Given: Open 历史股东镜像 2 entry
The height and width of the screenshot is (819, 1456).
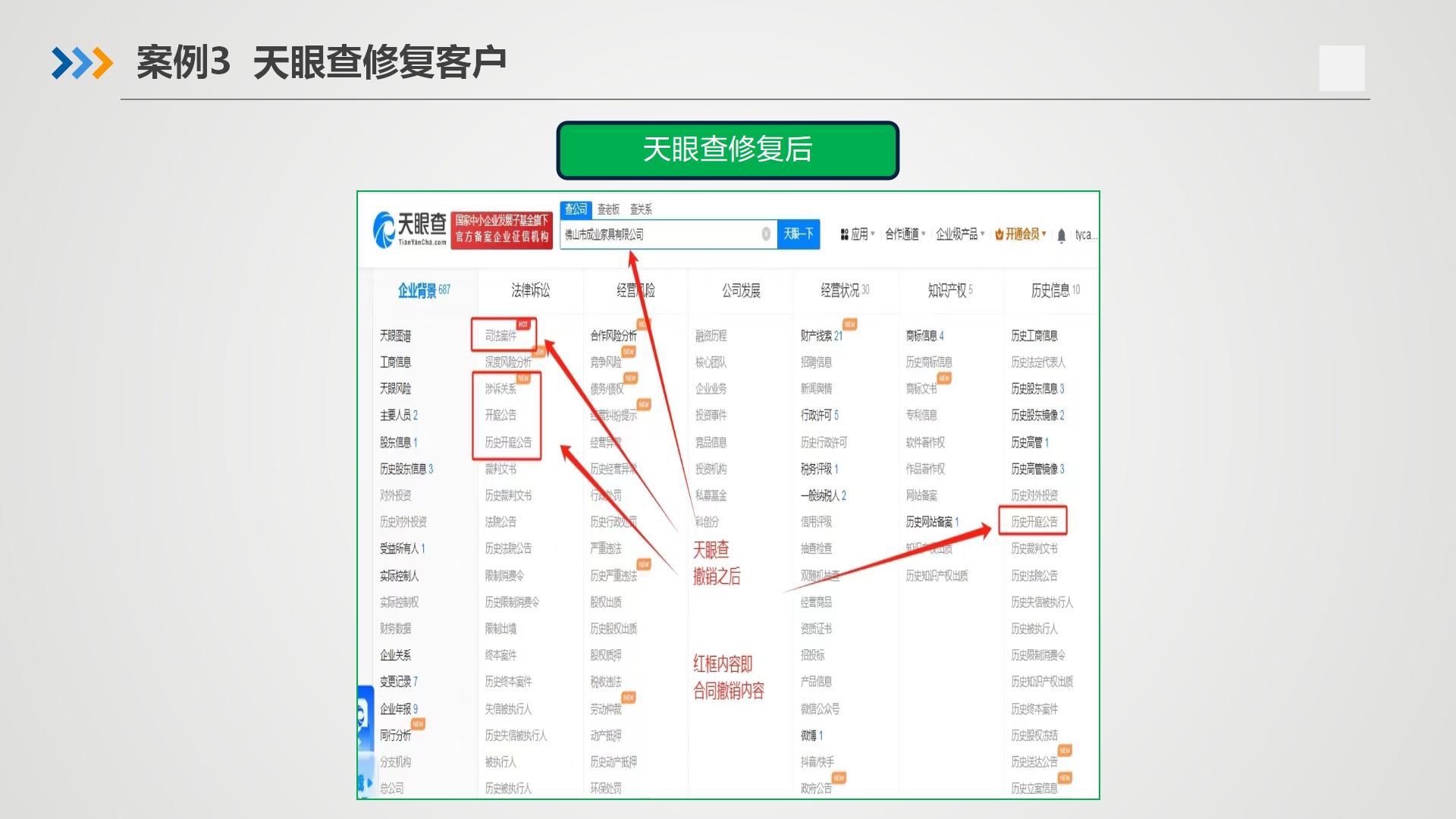Looking at the screenshot, I should (x=1037, y=416).
